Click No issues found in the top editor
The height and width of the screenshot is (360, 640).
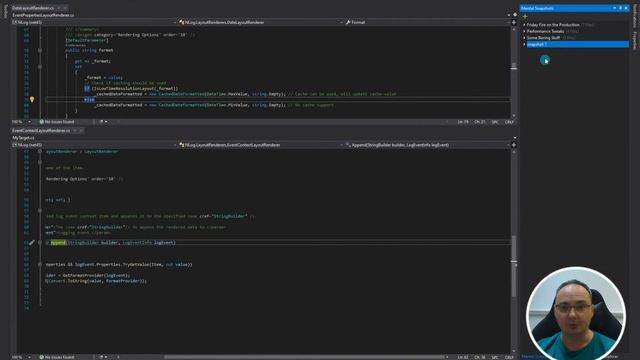click(57, 122)
